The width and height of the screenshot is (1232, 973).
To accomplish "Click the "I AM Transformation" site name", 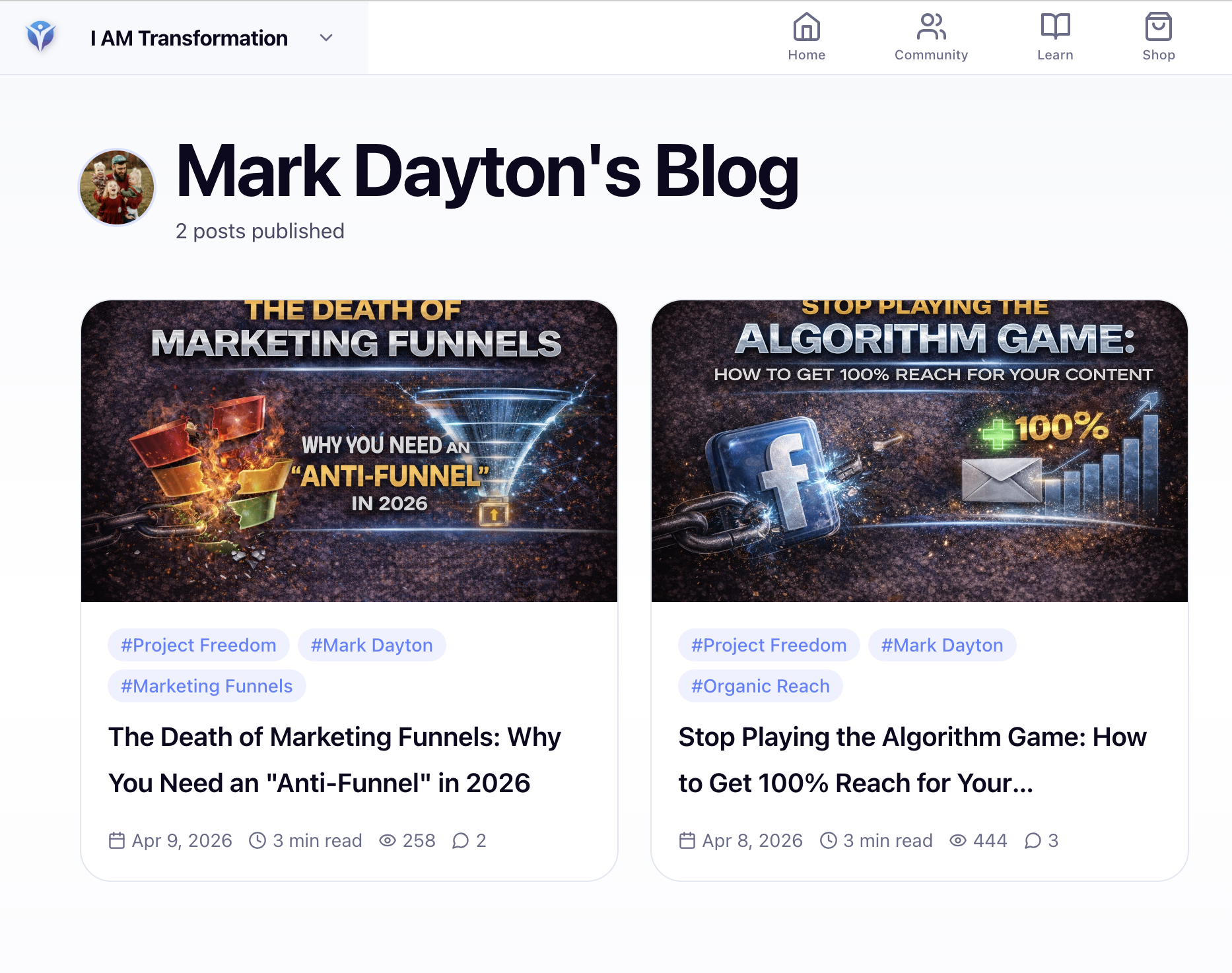I will pyautogui.click(x=189, y=38).
